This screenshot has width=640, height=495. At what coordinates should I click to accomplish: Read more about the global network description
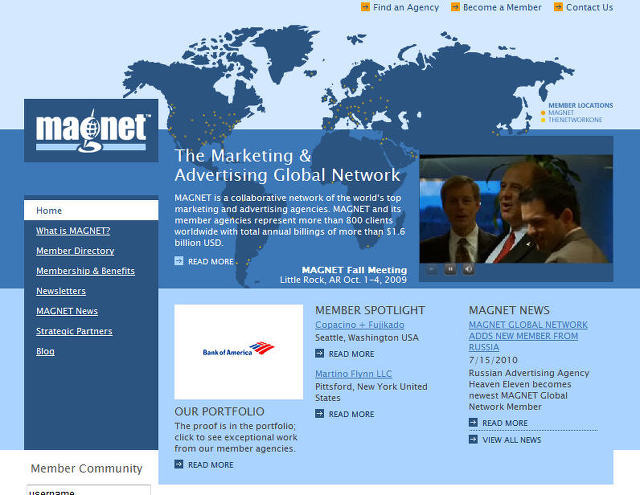(x=211, y=262)
